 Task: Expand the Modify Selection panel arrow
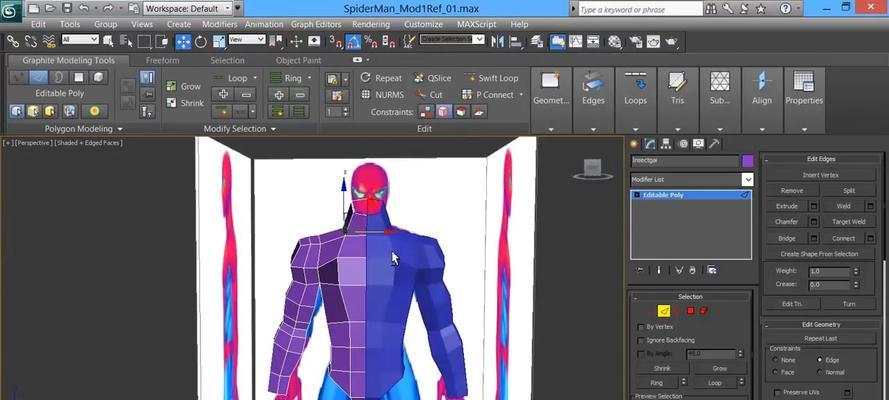[x=273, y=129]
